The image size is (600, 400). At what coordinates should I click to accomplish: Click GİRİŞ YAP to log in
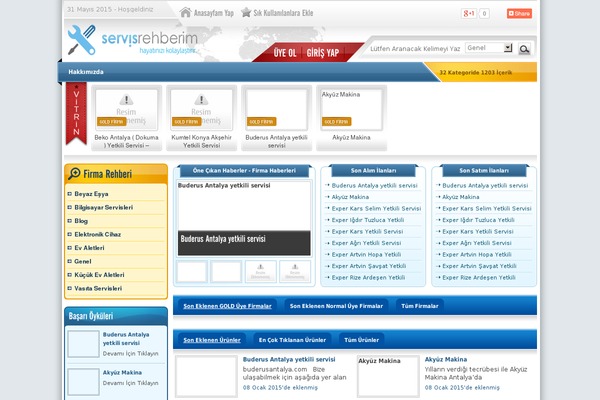[x=323, y=53]
